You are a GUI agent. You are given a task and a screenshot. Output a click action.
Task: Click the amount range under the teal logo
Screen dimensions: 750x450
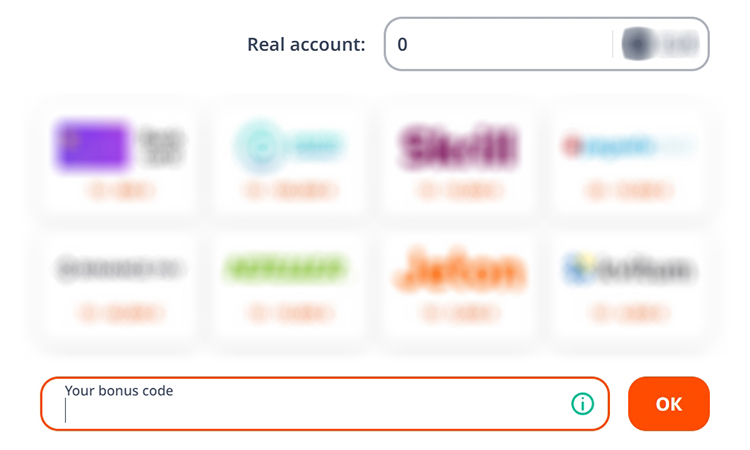(x=290, y=190)
